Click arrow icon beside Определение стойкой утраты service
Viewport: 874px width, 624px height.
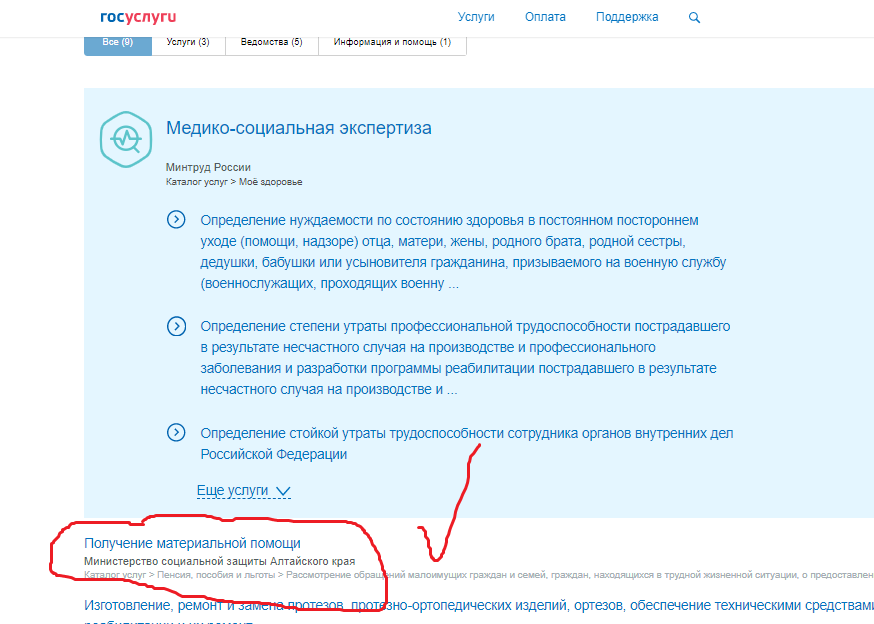point(176,432)
